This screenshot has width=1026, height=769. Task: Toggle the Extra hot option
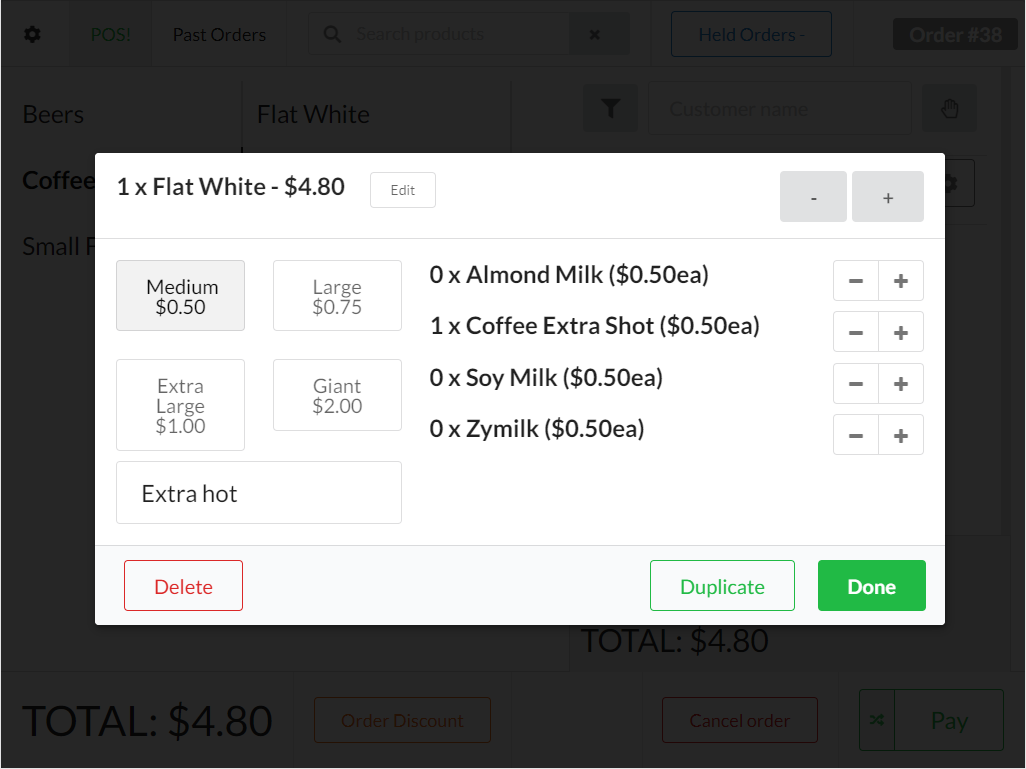click(259, 493)
